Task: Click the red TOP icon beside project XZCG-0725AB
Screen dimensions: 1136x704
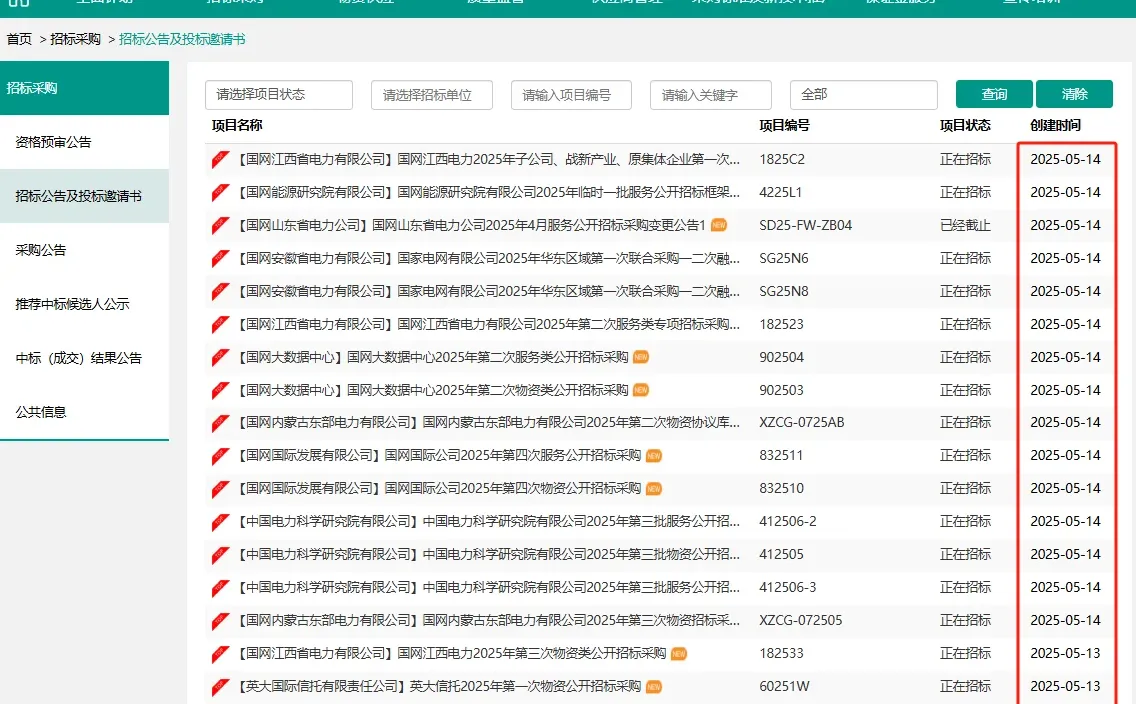Action: coord(220,423)
